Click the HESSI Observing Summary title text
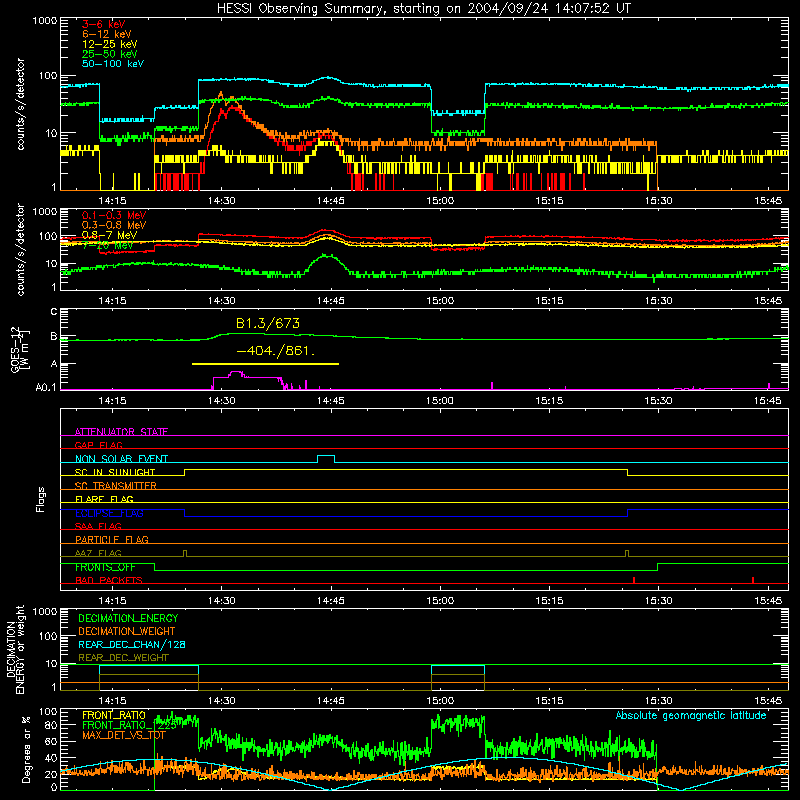The width and height of the screenshot is (800, 800). [423, 9]
